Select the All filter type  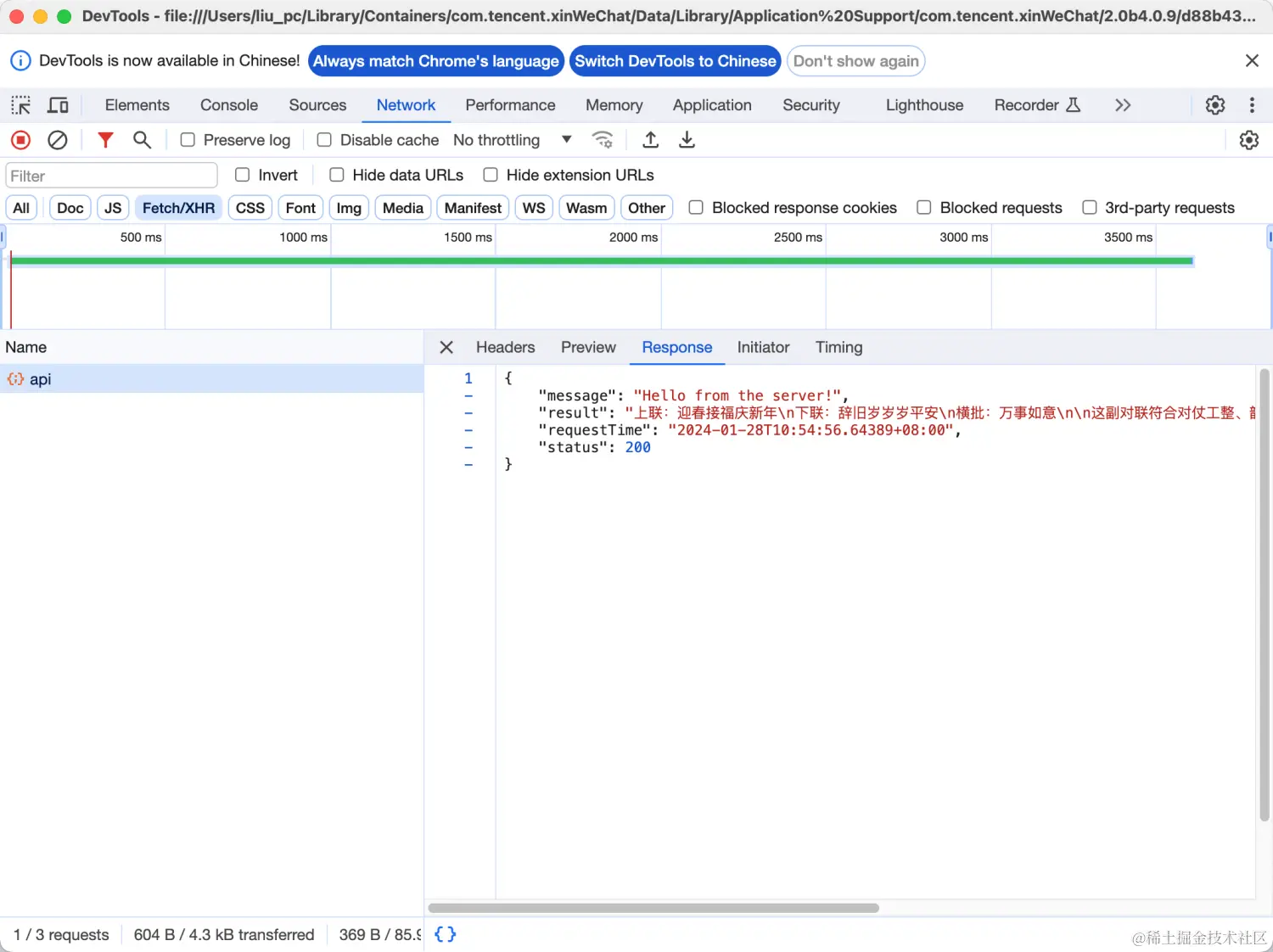(21, 208)
